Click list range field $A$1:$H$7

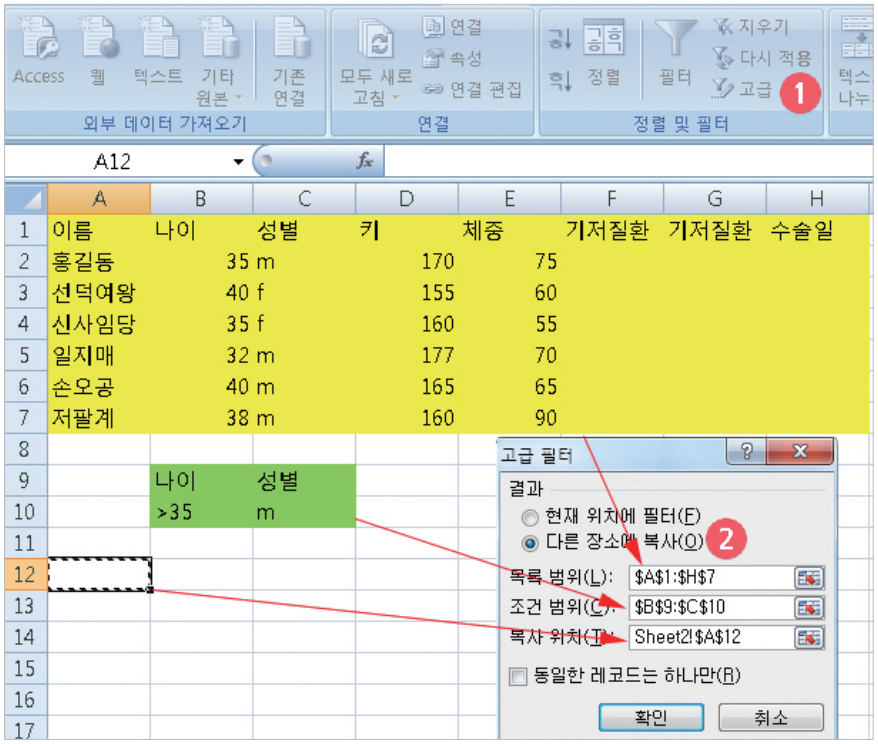[711, 577]
